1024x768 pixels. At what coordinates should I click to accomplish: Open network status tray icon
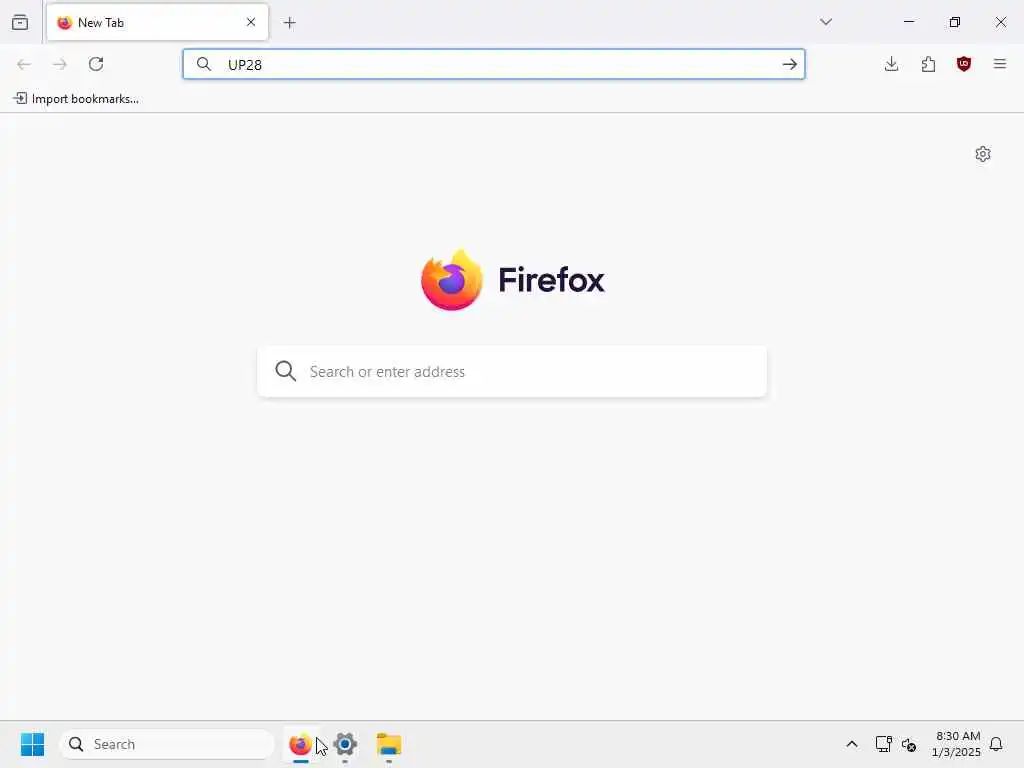pos(884,744)
